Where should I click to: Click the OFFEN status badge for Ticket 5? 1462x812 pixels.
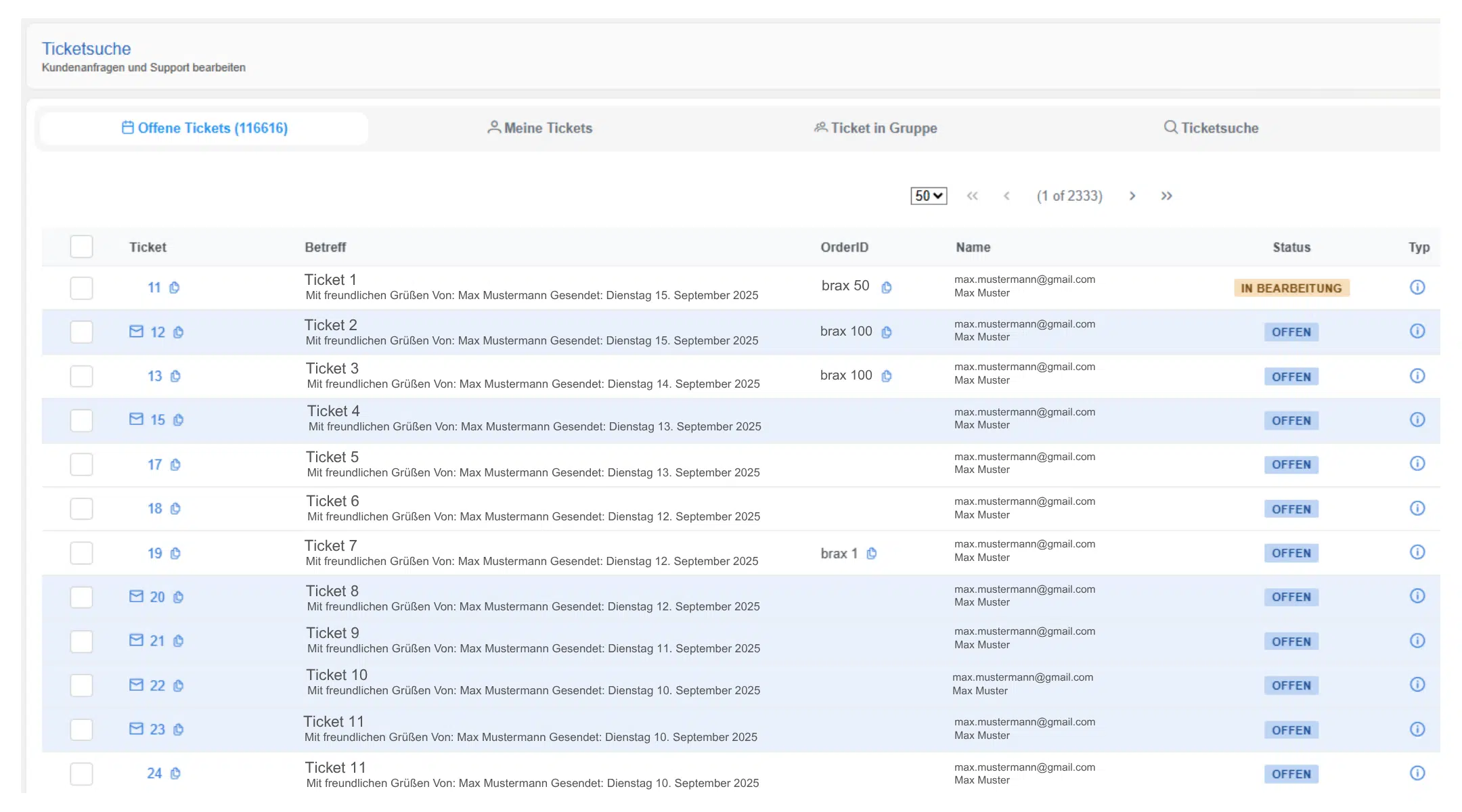point(1291,465)
